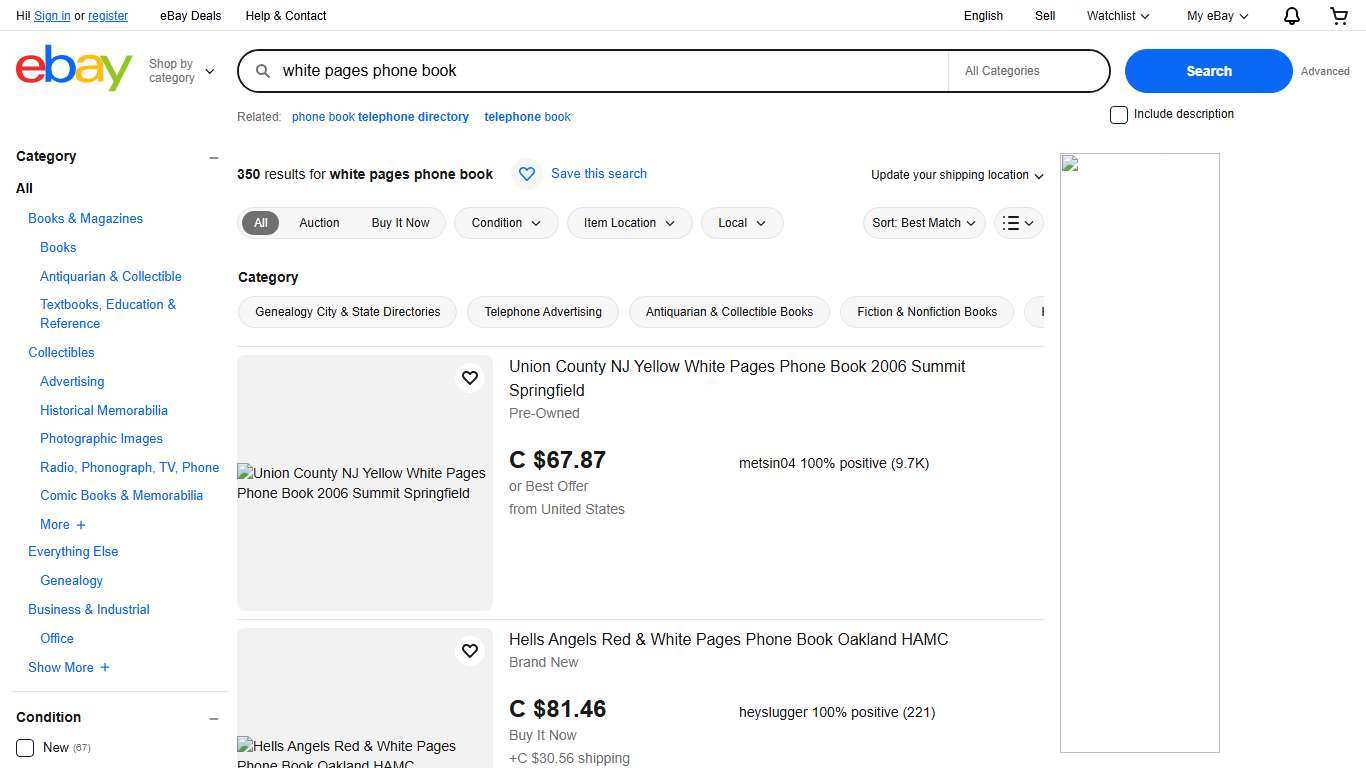Click the telephone directory related search link
This screenshot has height=768, width=1366.
(x=413, y=116)
